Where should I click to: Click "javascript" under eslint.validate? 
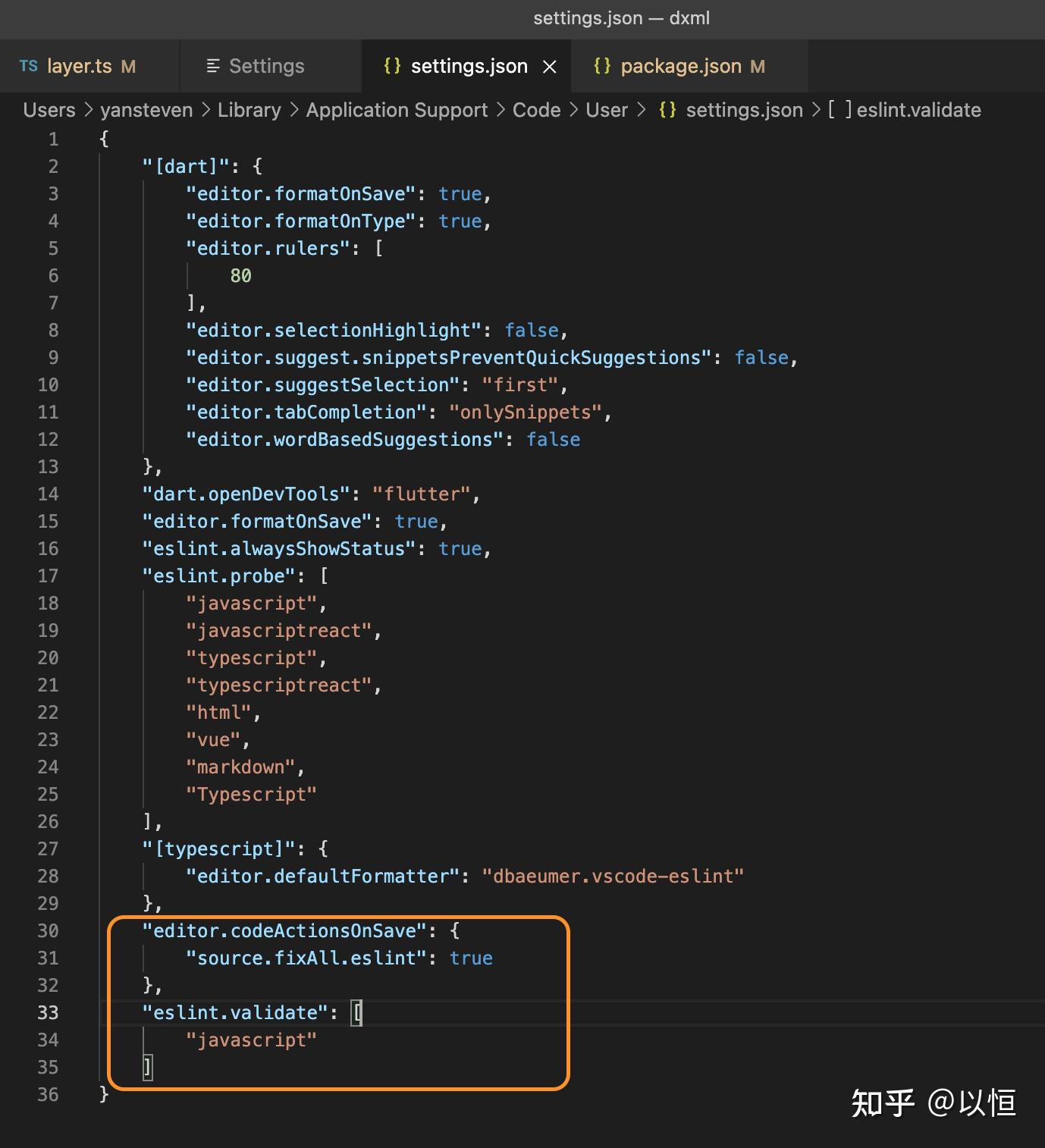point(252,1040)
